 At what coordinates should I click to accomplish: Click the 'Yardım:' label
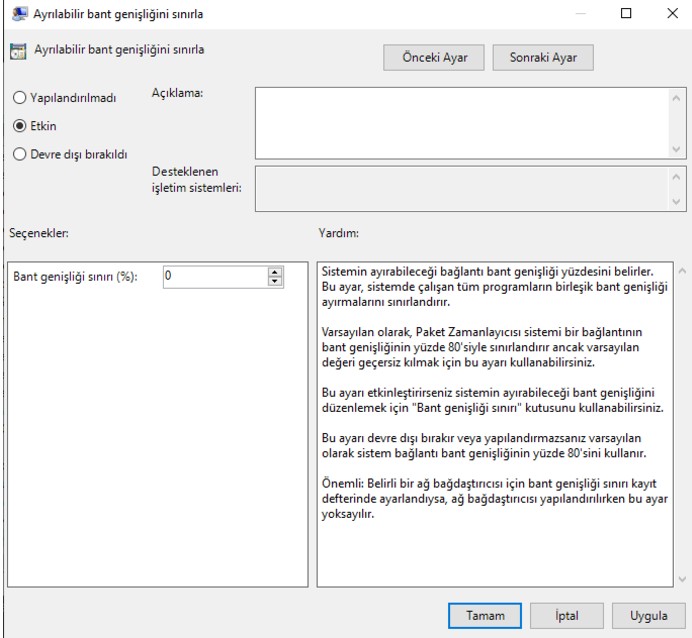pos(338,233)
